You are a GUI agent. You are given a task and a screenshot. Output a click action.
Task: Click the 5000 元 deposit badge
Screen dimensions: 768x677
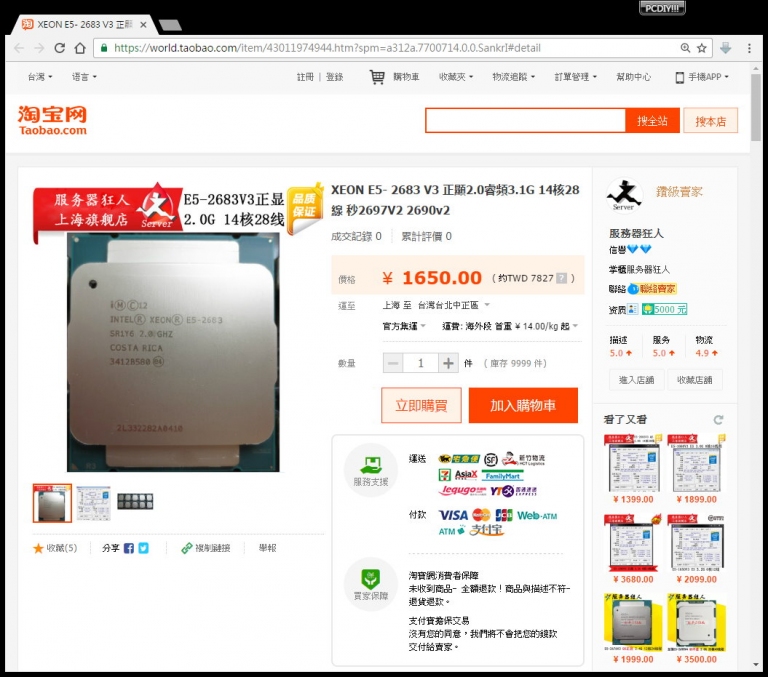click(x=665, y=310)
